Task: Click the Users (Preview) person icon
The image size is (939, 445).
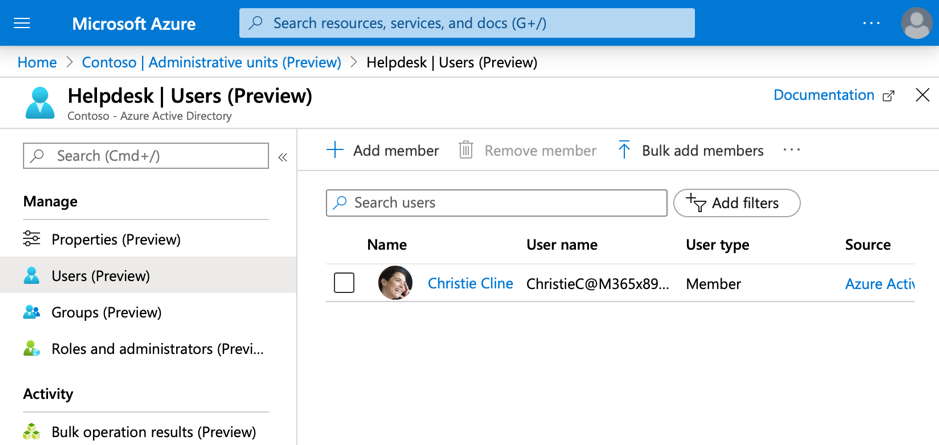Action: (31, 276)
